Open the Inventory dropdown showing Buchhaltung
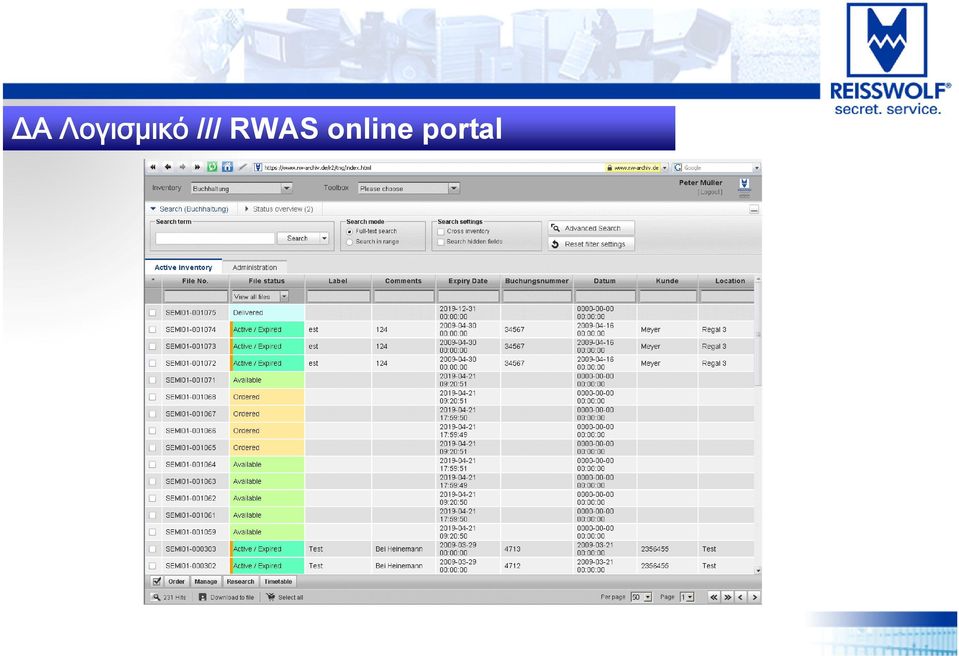 coord(242,188)
